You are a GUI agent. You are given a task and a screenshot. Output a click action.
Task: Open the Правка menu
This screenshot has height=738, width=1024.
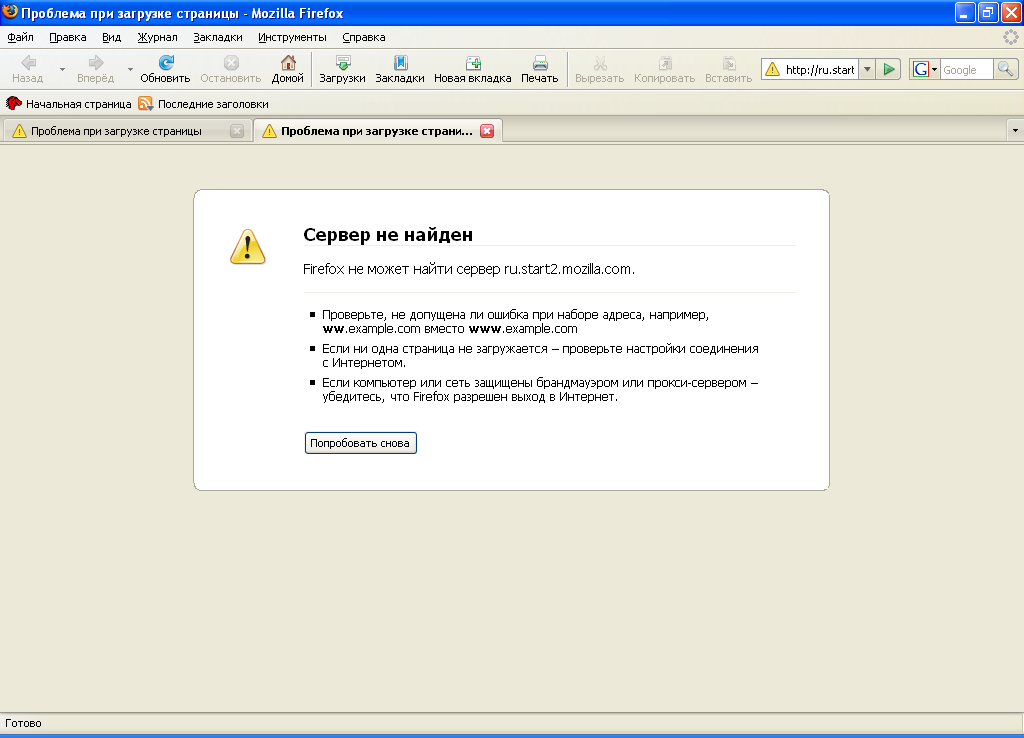(68, 37)
